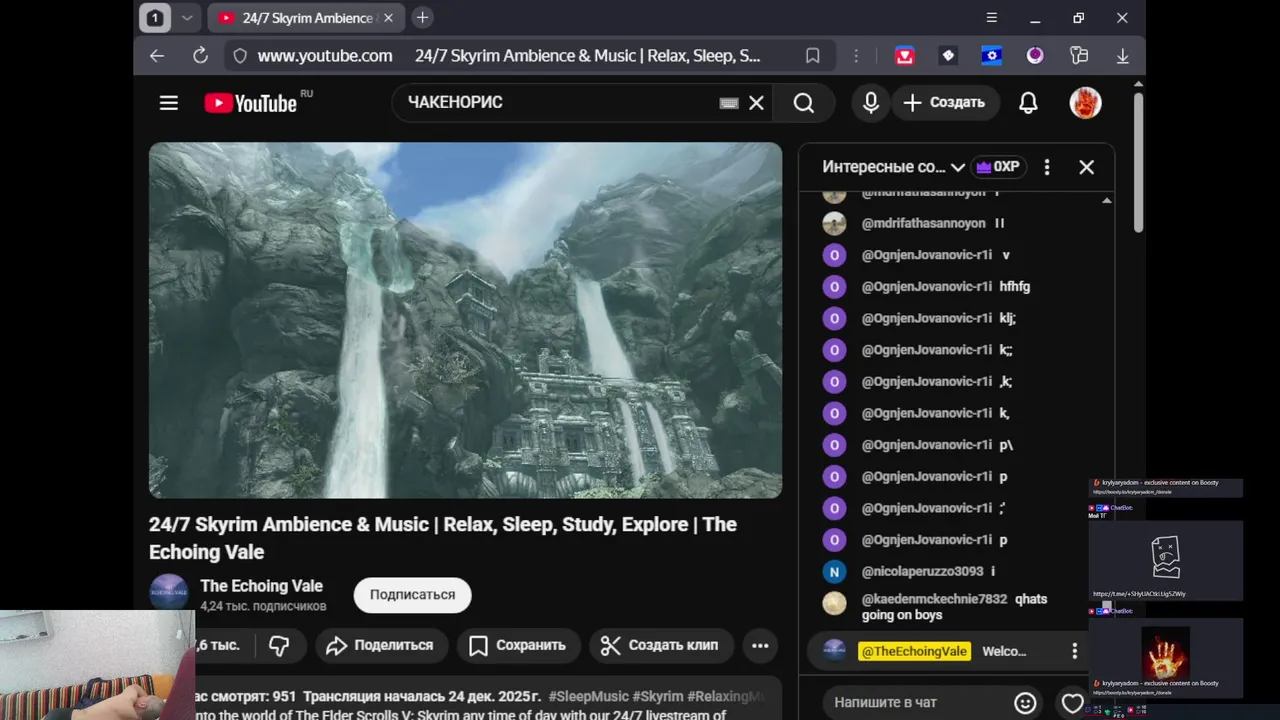Click the pinned @TheEchoingVale username
Image resolution: width=1280 pixels, height=720 pixels.
point(914,651)
